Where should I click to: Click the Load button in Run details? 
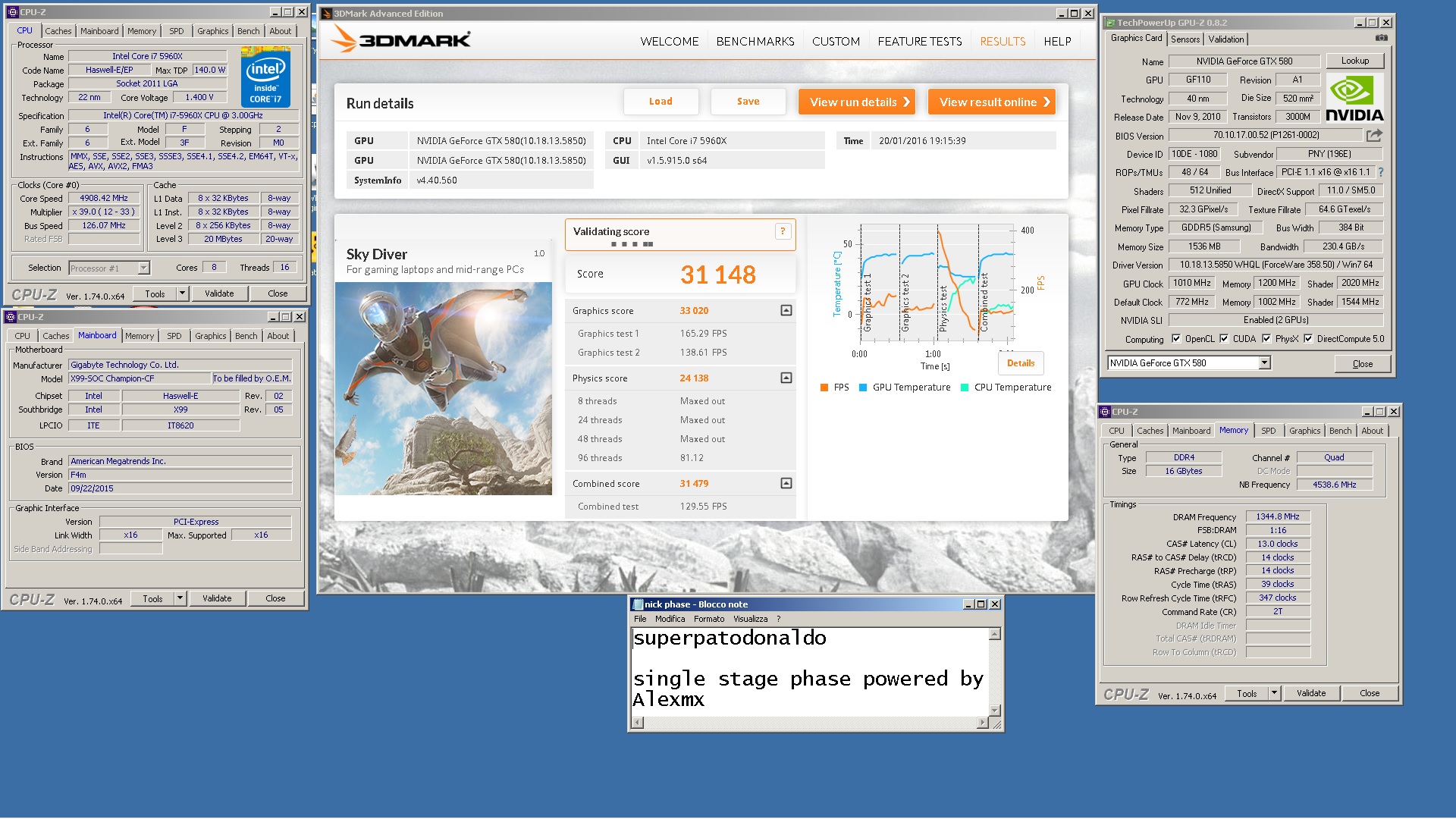point(661,102)
